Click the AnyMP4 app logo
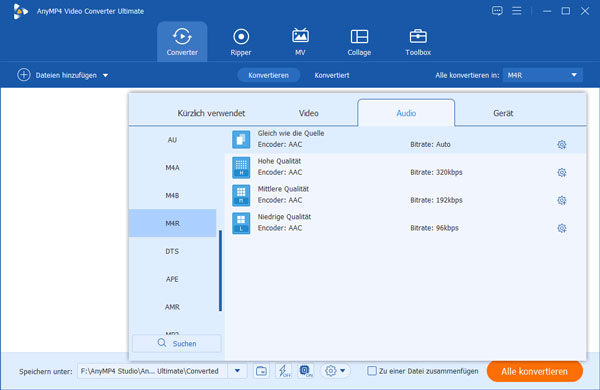 [x=20, y=11]
